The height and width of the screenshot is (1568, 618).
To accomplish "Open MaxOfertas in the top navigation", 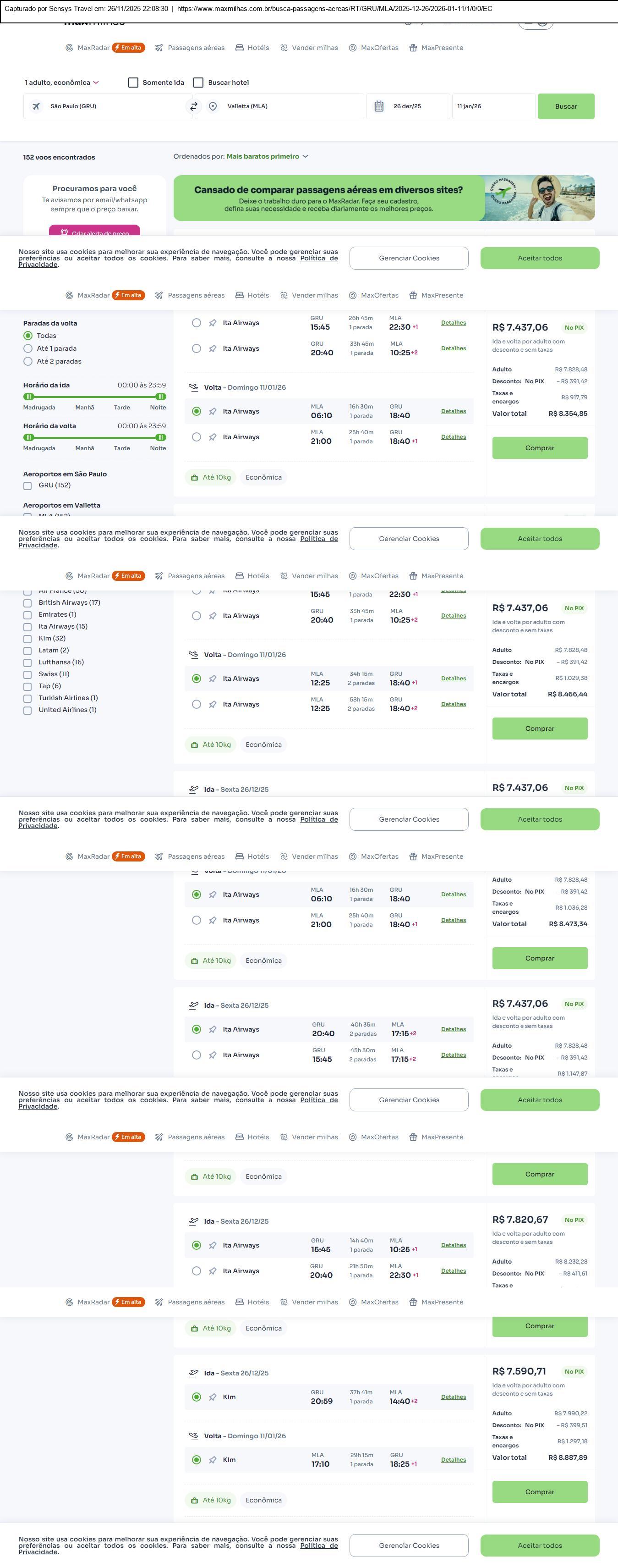I will (x=373, y=48).
